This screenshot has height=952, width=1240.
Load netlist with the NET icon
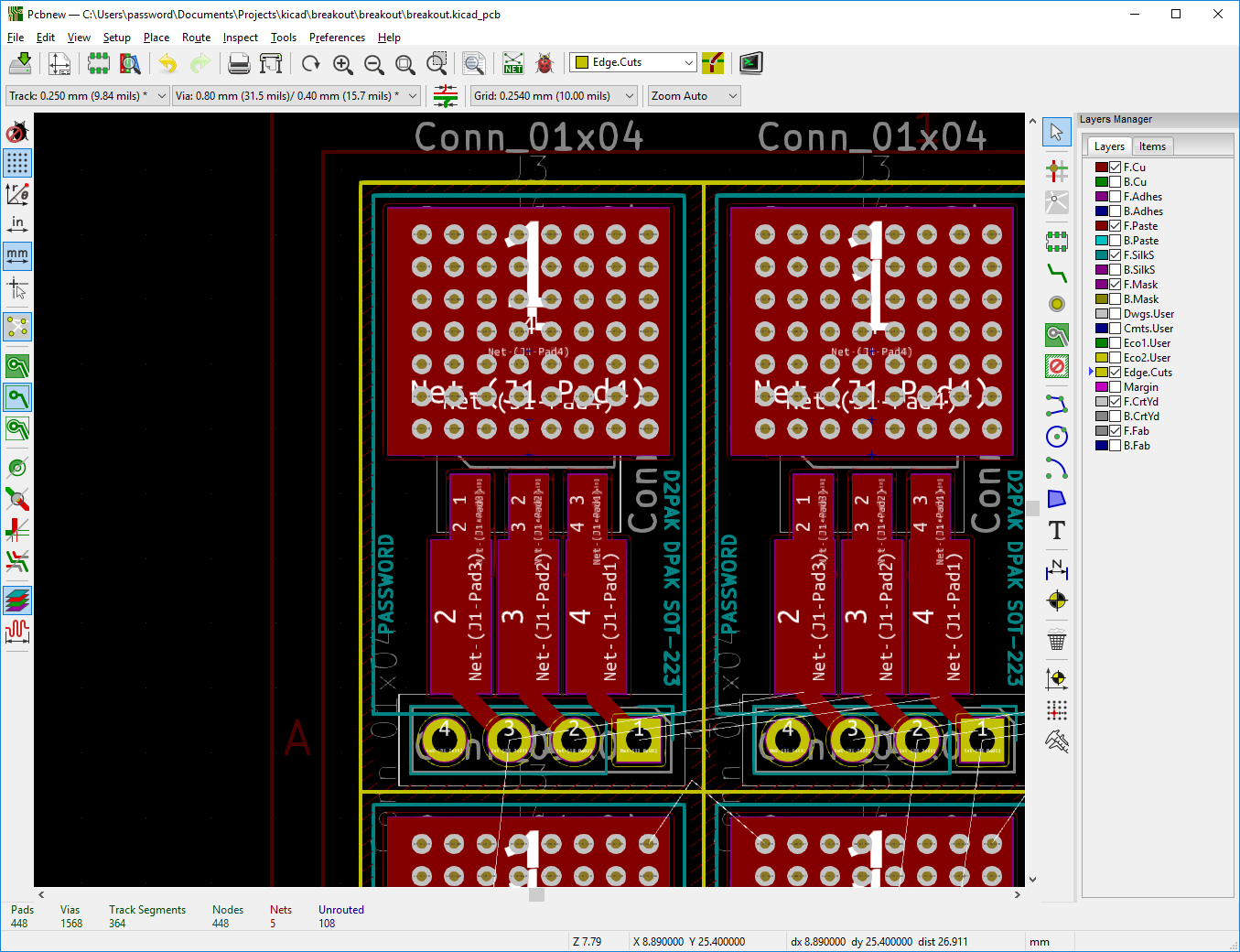[x=513, y=63]
